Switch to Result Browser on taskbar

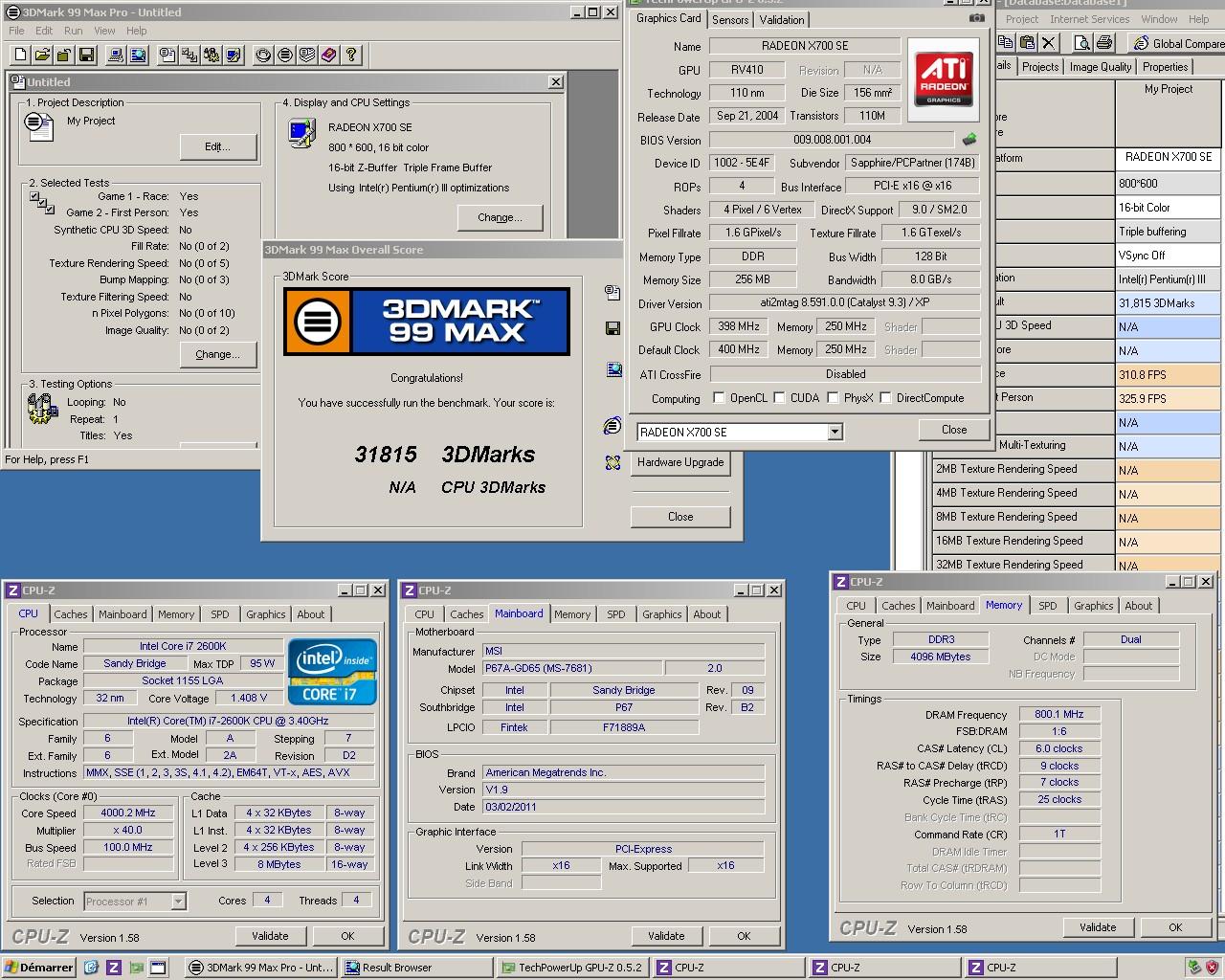click(416, 968)
